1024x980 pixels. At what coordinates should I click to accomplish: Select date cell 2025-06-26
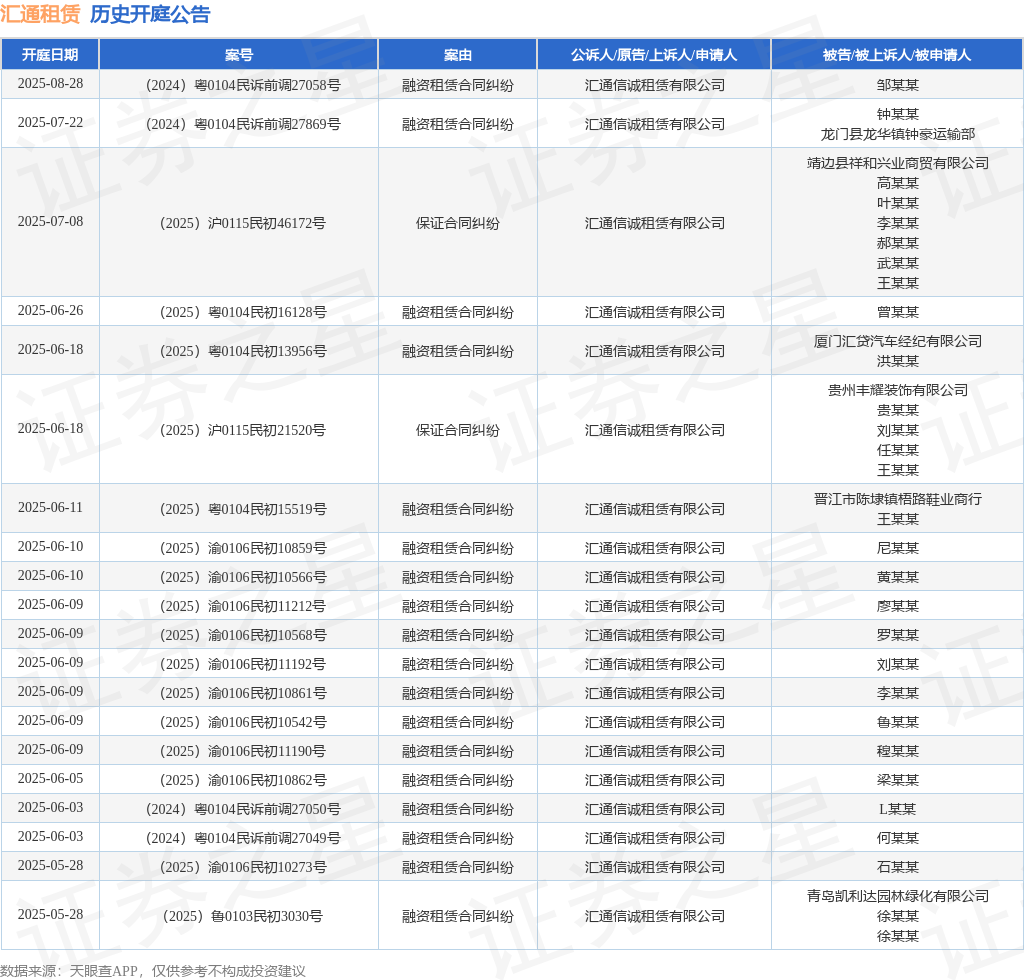(x=50, y=311)
